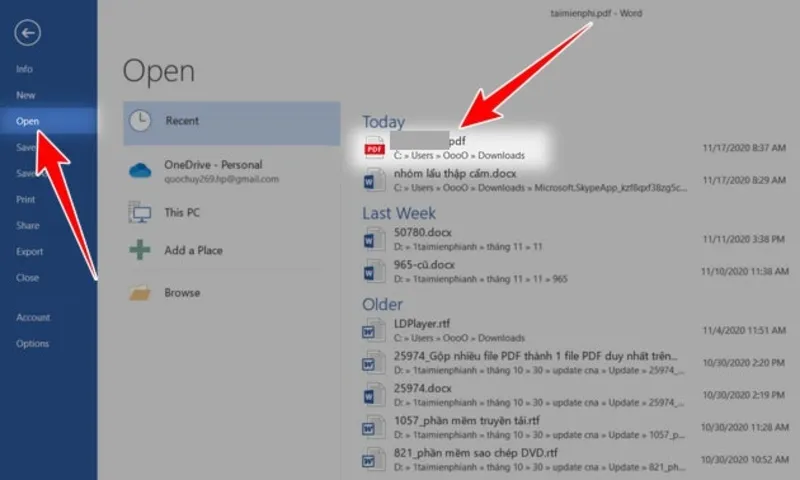Click Export in the sidebar
This screenshot has width=800, height=480.
tap(29, 252)
